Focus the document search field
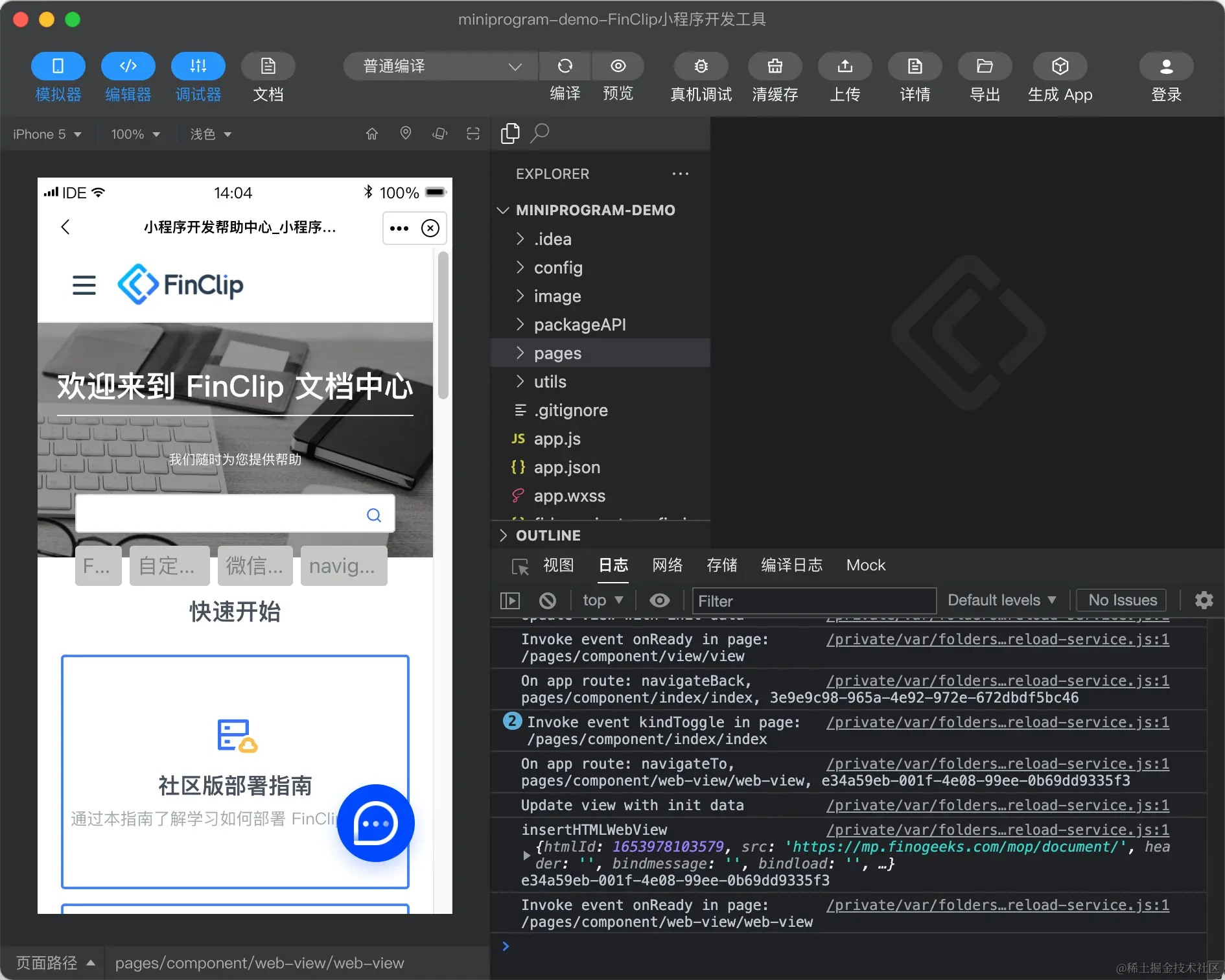Viewport: 1225px width, 980px height. point(235,514)
